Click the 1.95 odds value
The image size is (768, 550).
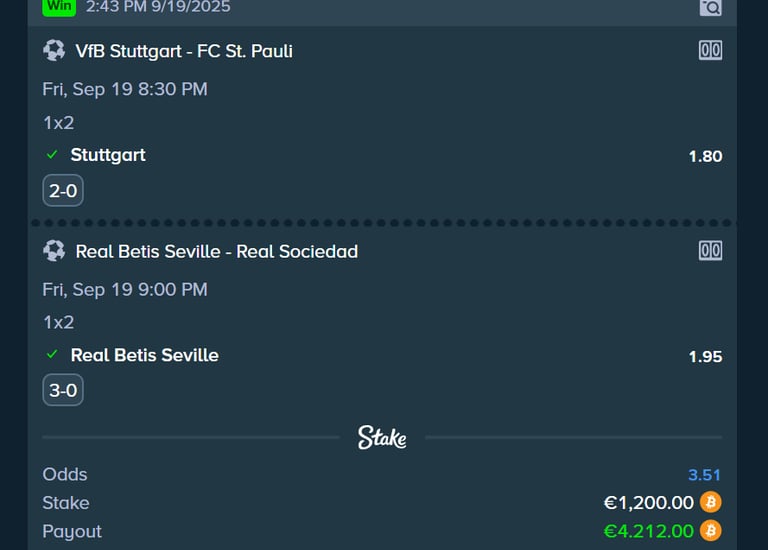coord(705,356)
